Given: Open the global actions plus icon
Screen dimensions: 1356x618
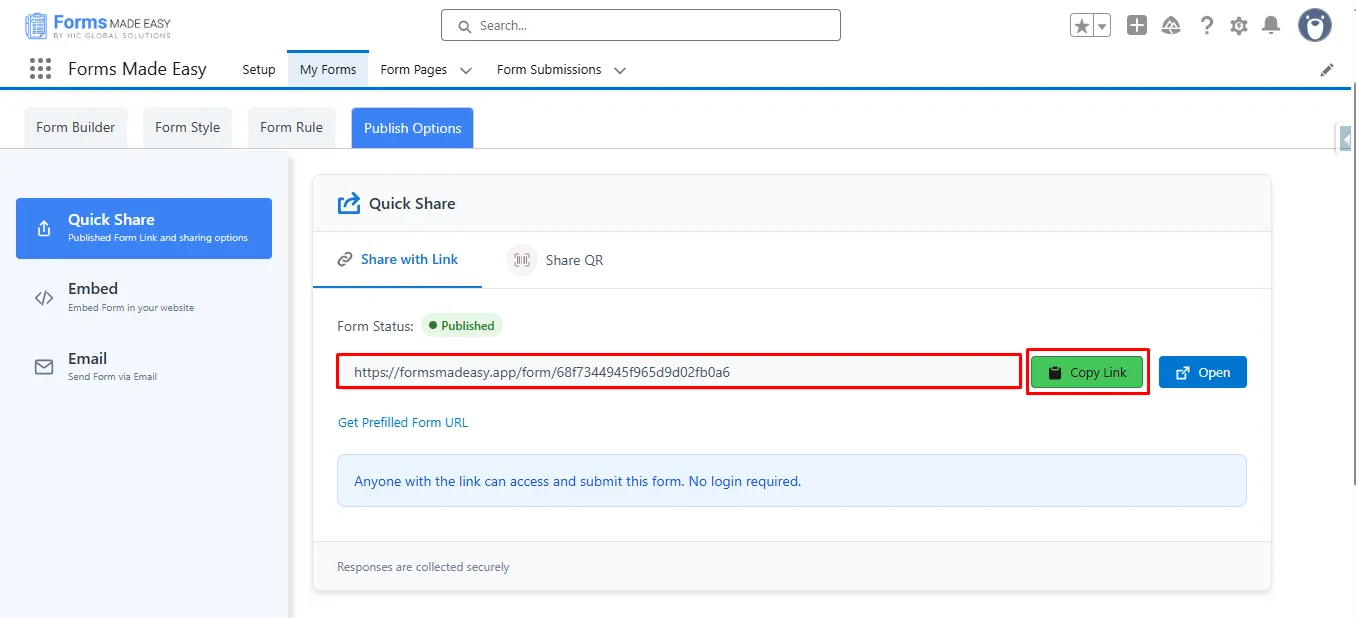Looking at the screenshot, I should point(1137,26).
